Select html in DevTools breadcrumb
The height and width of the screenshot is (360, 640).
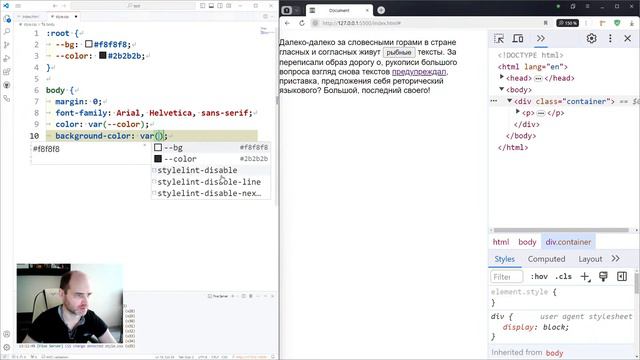click(501, 242)
